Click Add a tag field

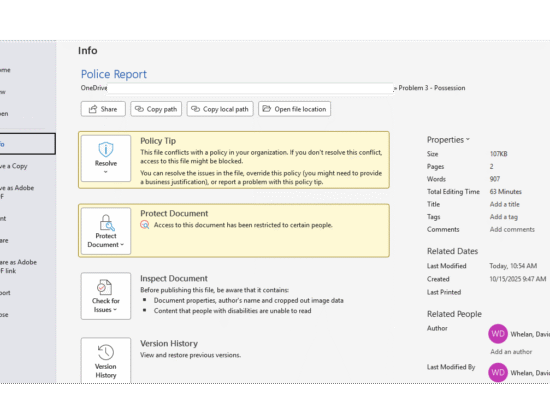504,217
